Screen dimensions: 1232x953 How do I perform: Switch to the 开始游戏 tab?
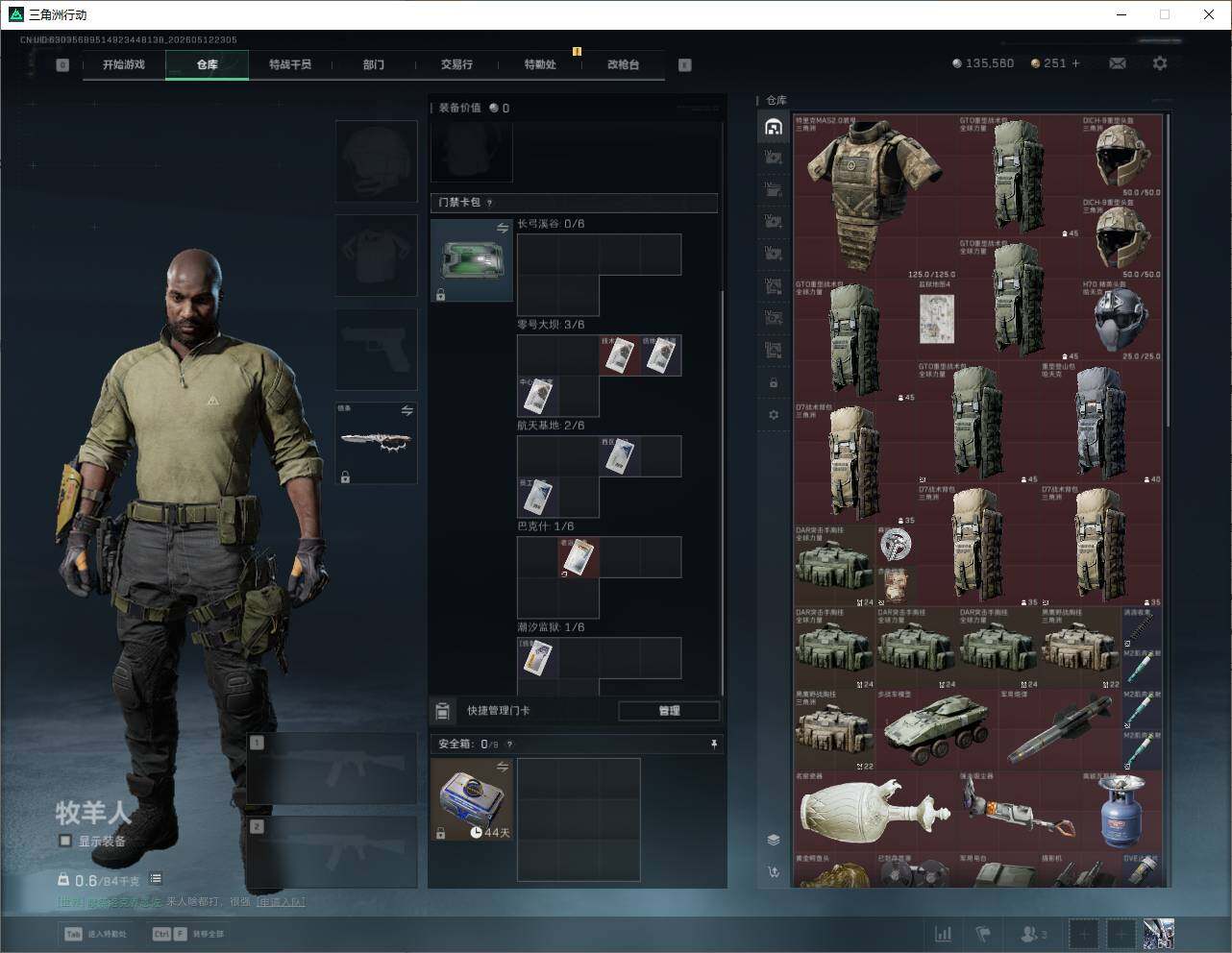124,65
